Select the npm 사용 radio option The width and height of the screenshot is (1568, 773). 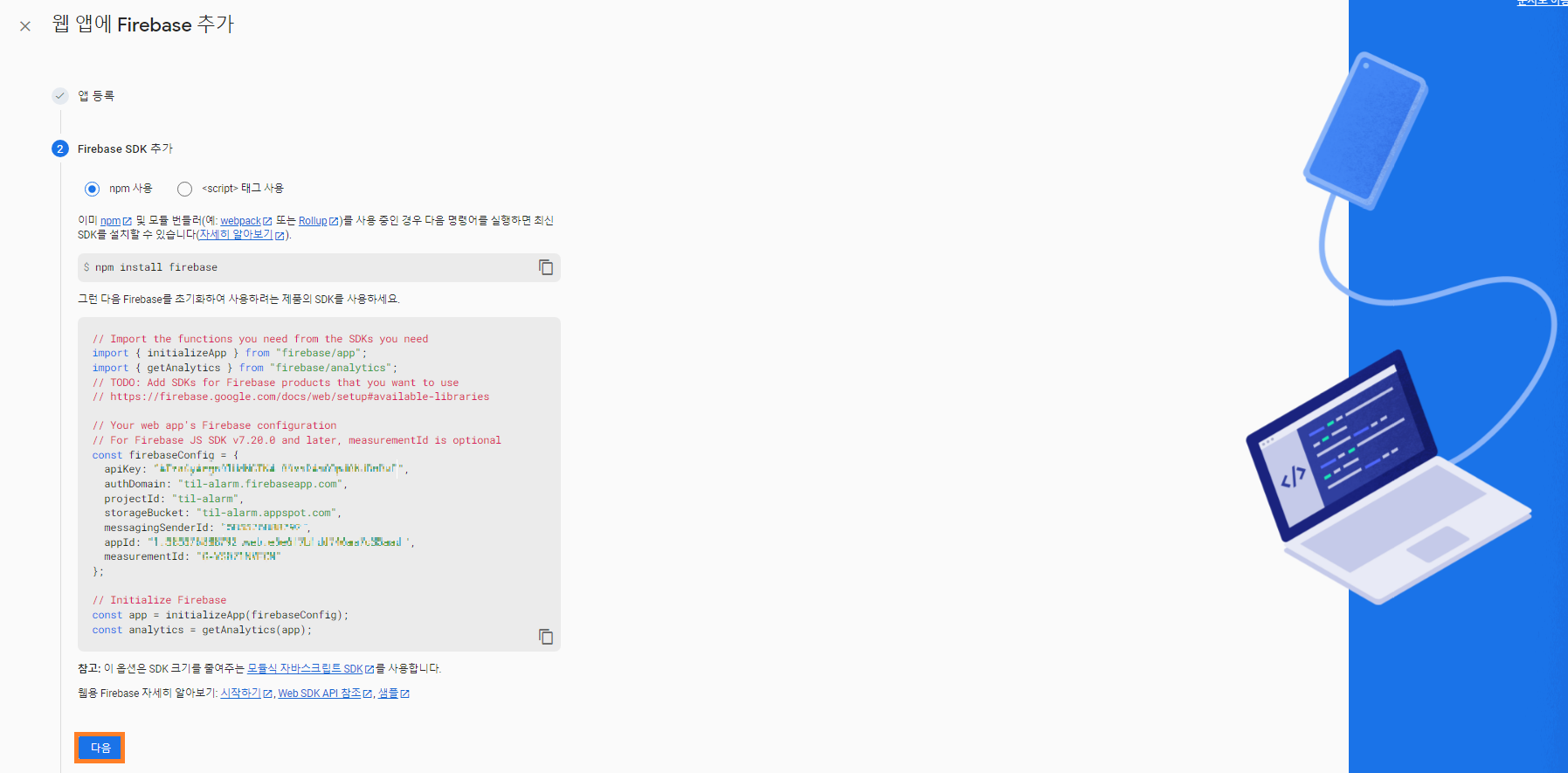92,189
